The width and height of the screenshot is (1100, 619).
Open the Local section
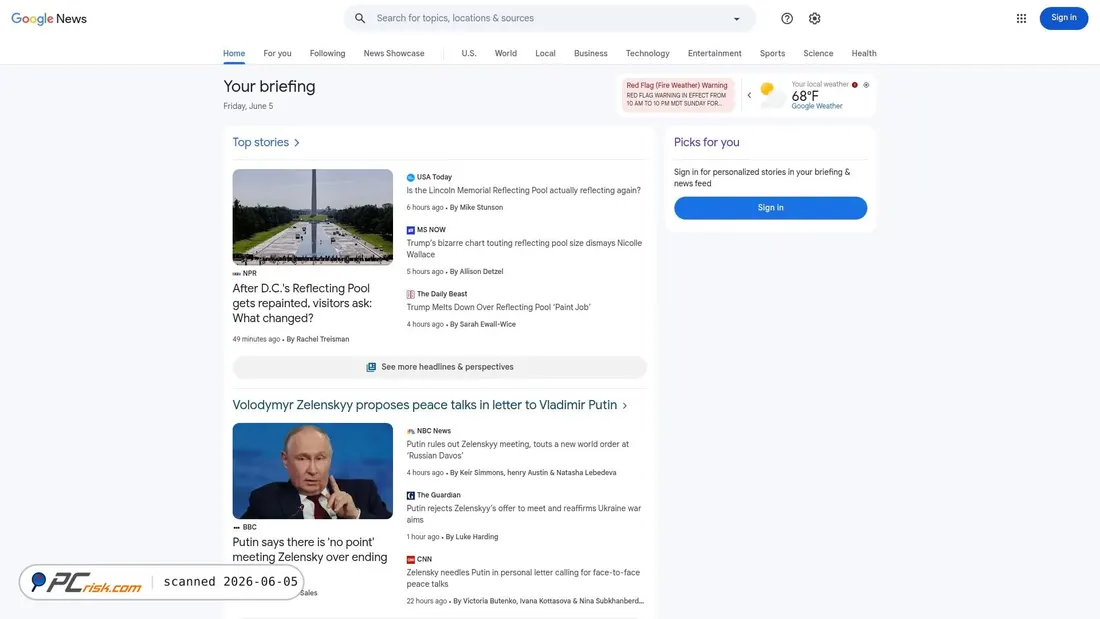(545, 53)
